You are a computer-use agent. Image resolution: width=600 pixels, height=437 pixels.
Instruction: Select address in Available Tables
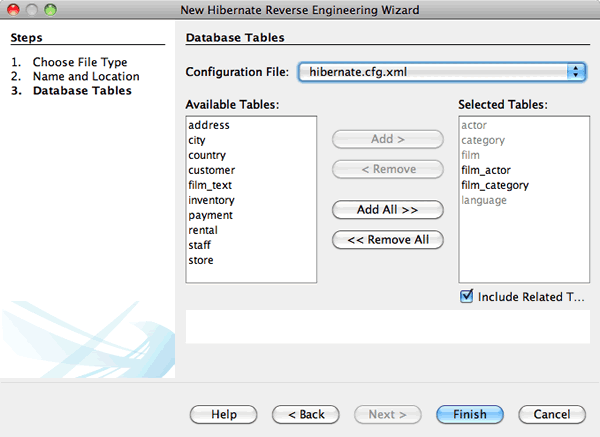click(x=209, y=126)
